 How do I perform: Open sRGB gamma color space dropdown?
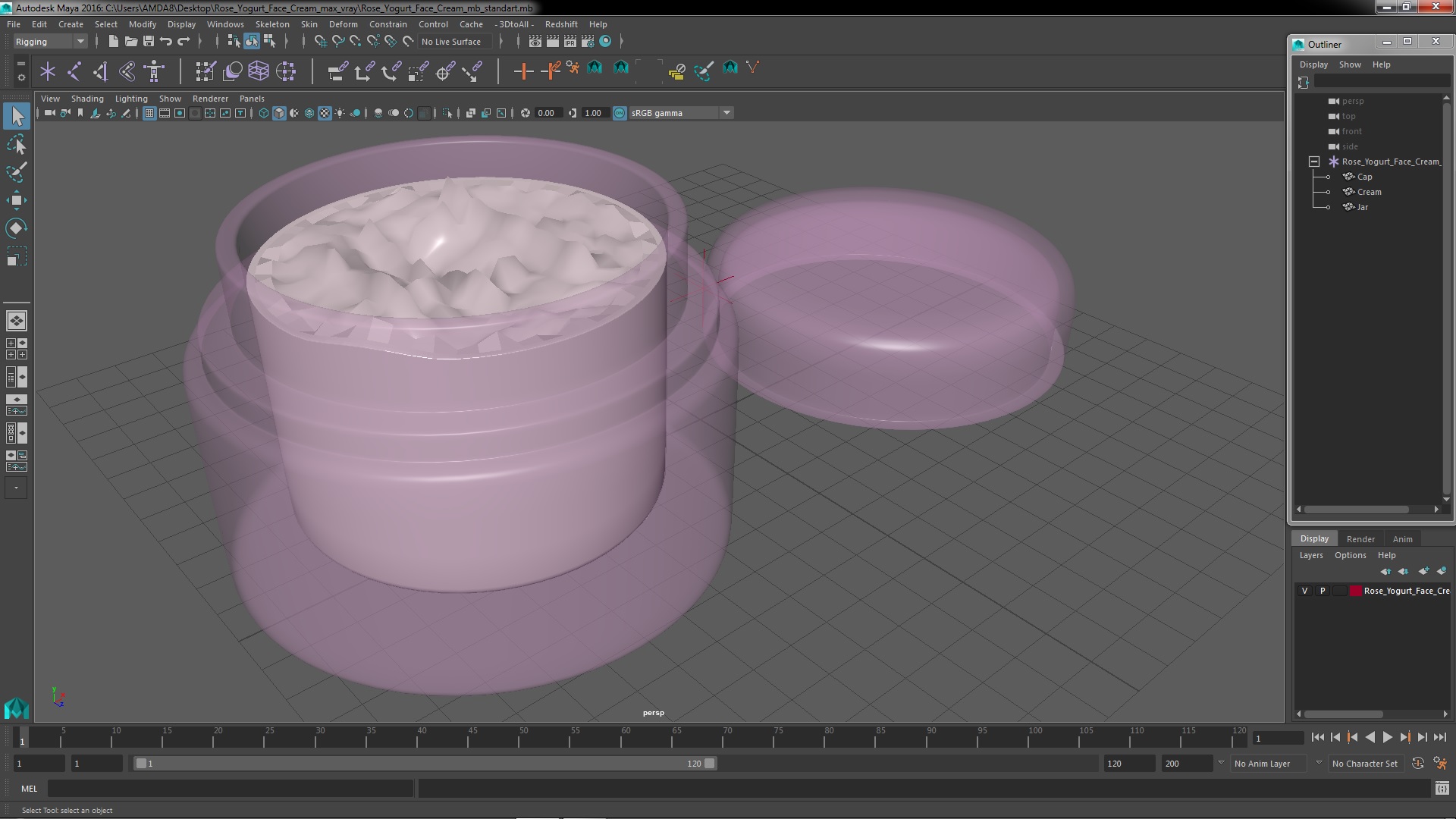726,113
